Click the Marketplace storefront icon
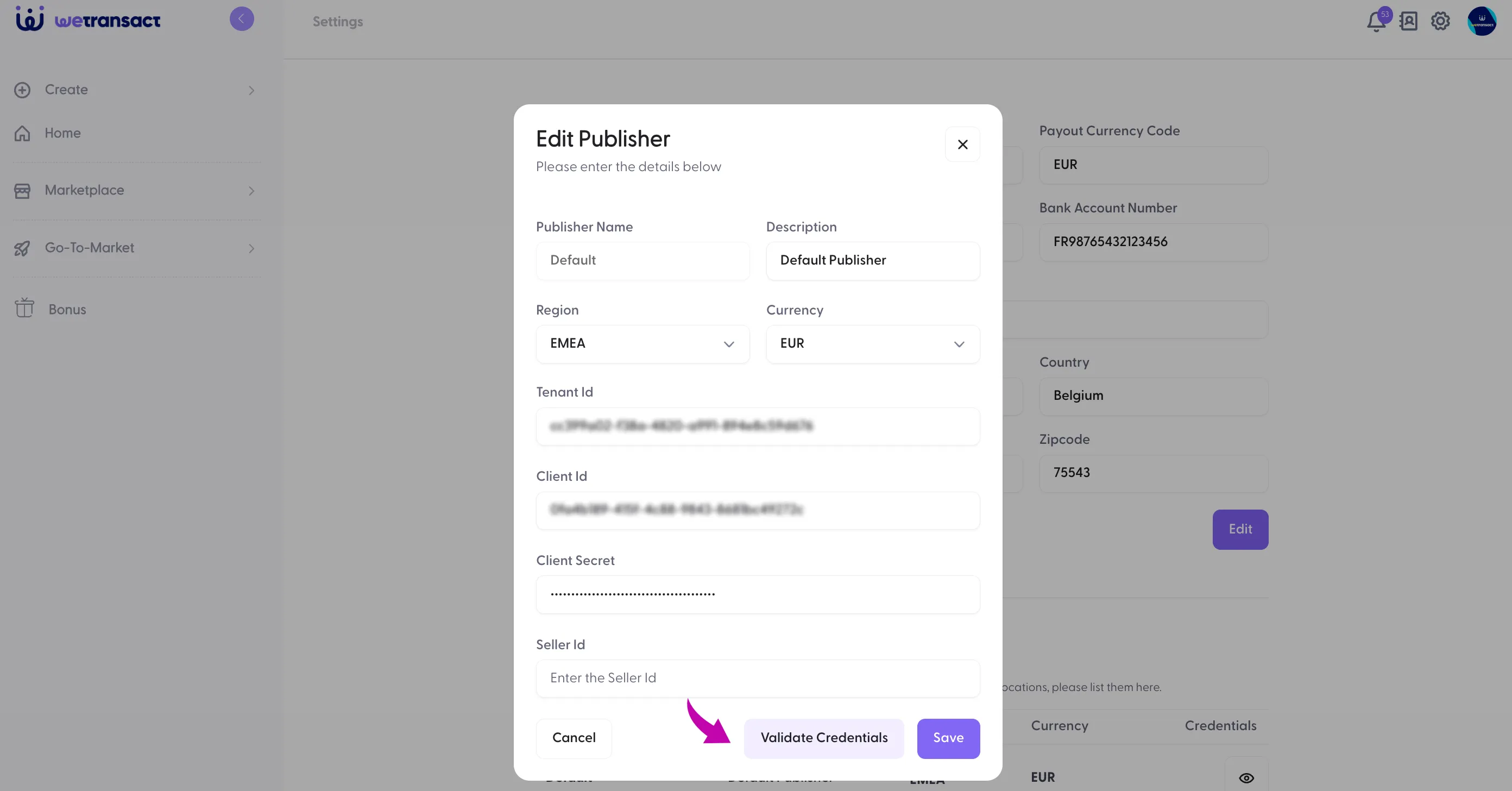This screenshot has height=791, width=1512. (x=22, y=191)
